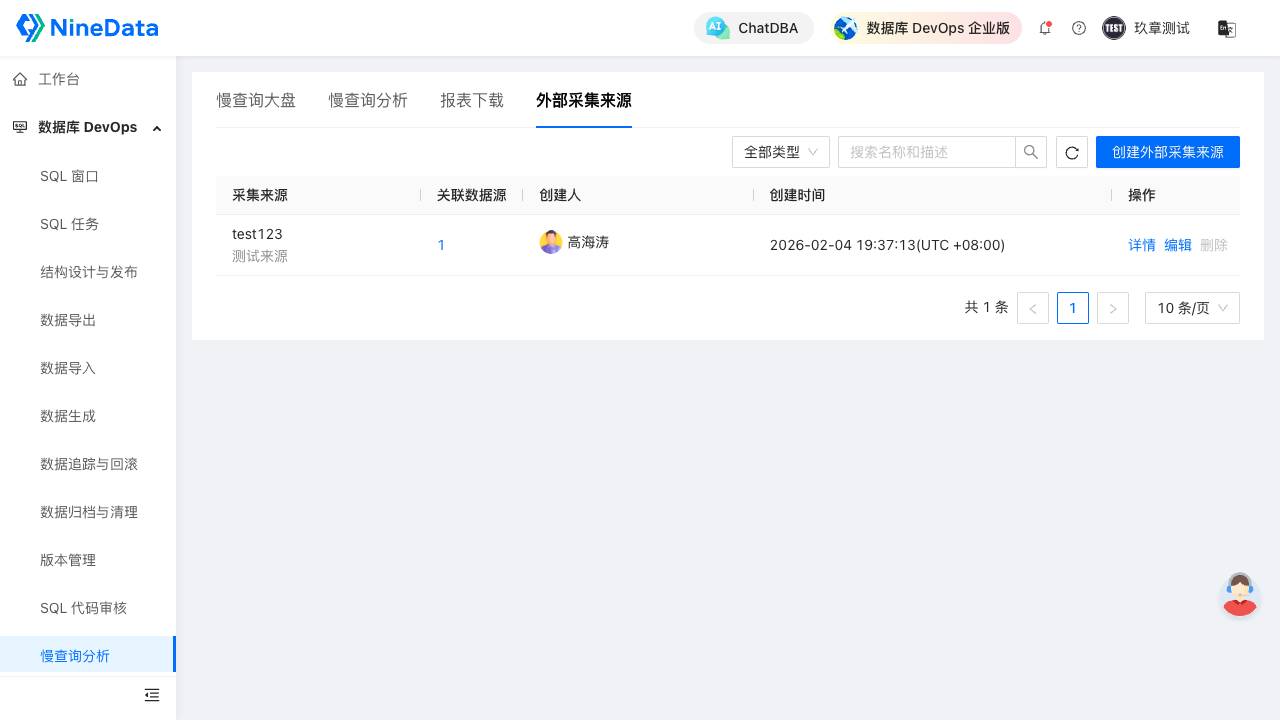The width and height of the screenshot is (1280, 720).
Task: Open the customer service avatar bubble
Action: tap(1239, 594)
